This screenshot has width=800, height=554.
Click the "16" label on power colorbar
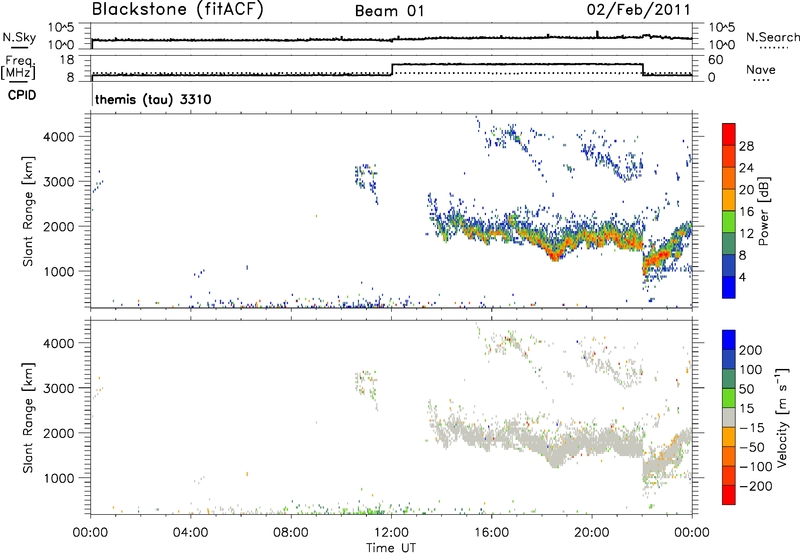(x=746, y=212)
